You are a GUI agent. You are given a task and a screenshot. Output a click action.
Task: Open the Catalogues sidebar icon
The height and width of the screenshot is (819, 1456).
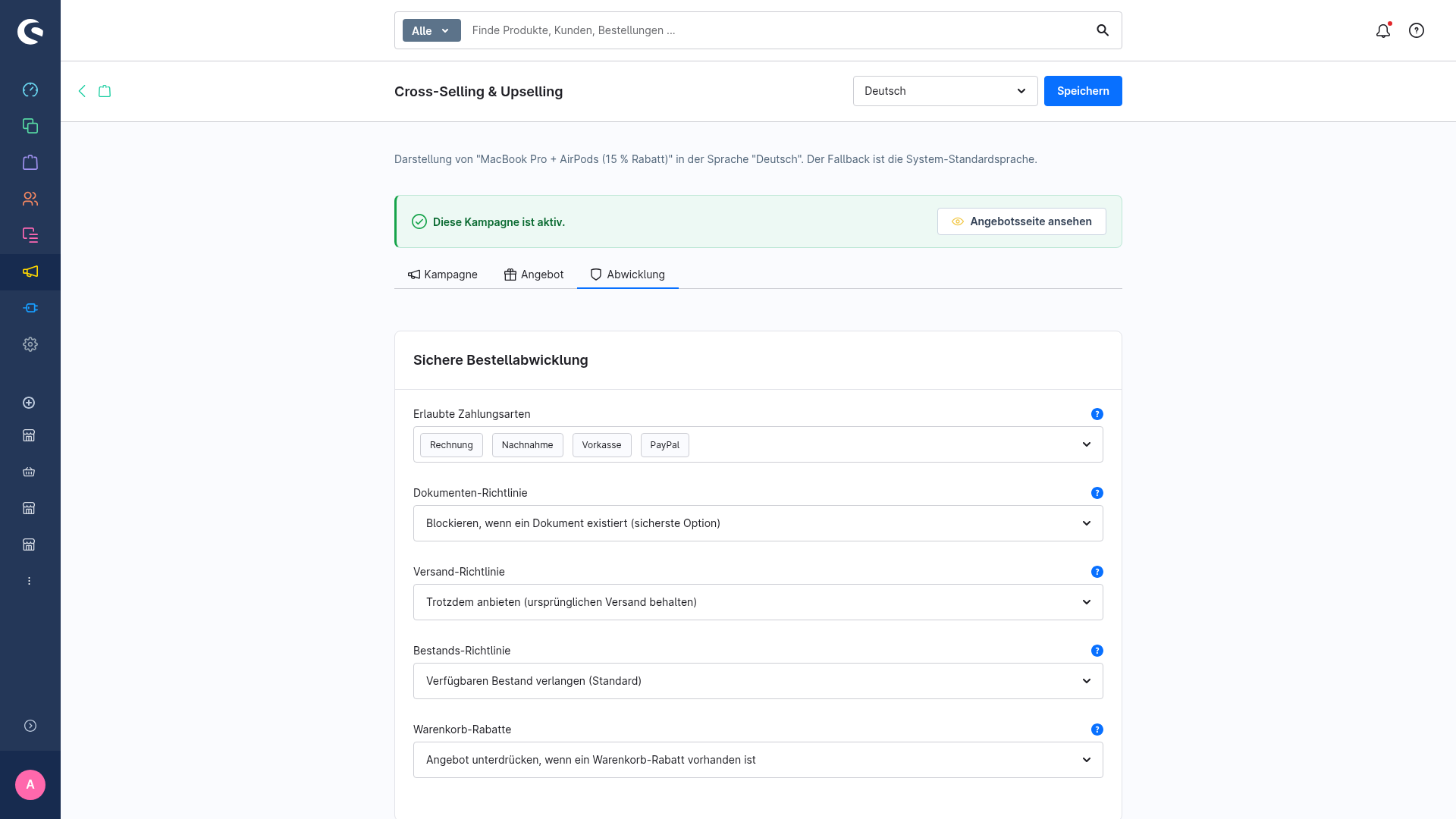[30, 126]
